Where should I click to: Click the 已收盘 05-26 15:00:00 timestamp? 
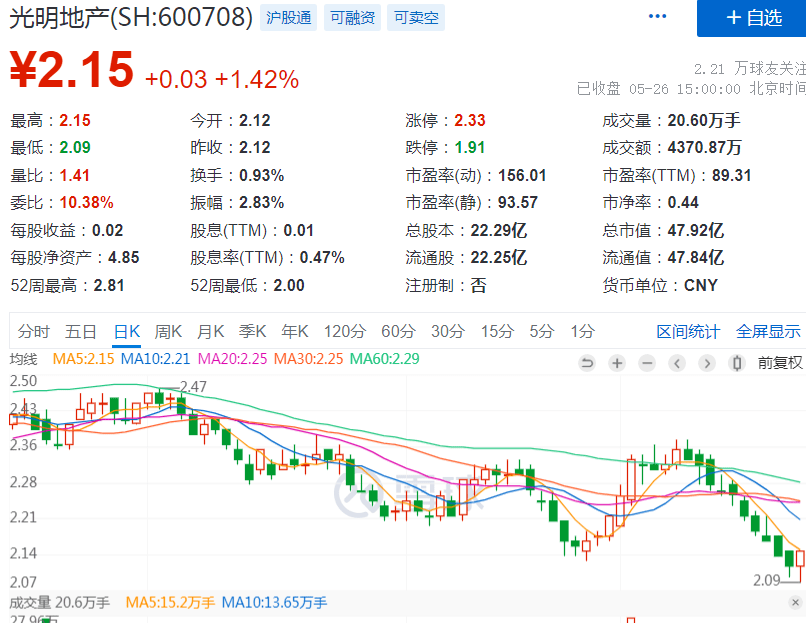click(x=691, y=89)
